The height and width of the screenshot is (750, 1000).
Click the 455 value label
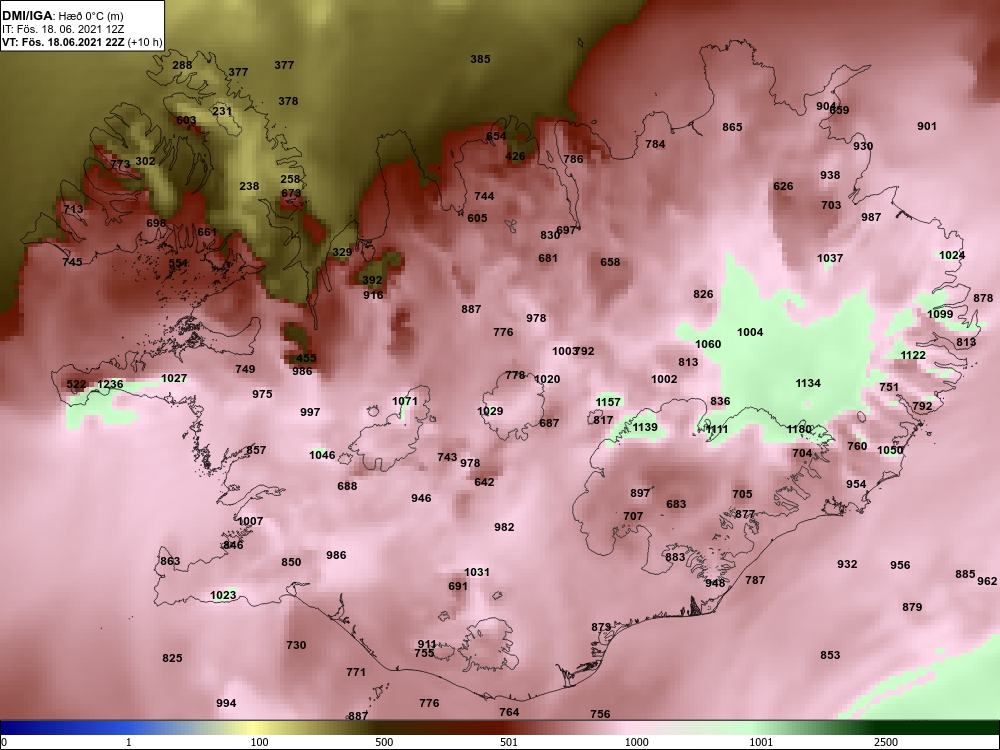[x=306, y=358]
